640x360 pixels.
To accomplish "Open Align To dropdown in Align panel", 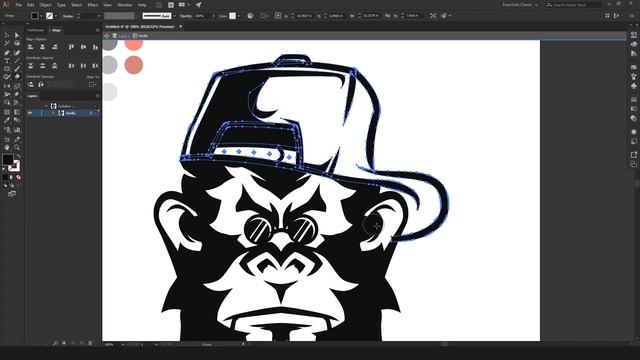I will point(93,84).
